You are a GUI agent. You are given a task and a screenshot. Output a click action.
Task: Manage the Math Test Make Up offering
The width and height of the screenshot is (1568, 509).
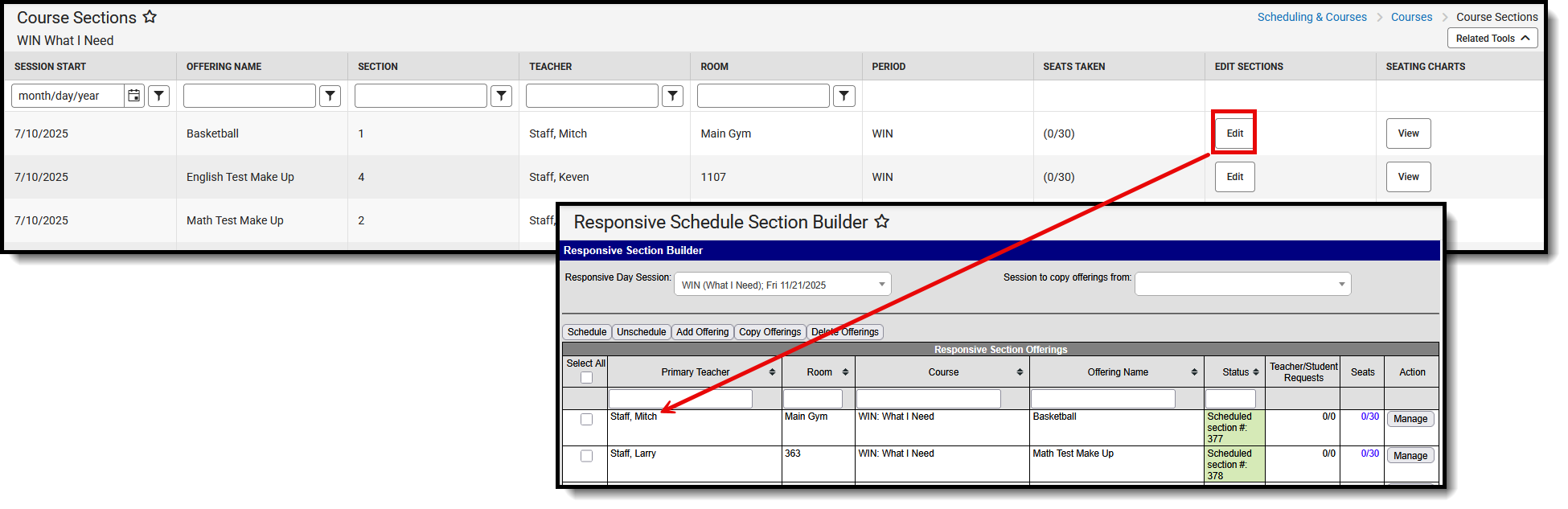coord(1410,456)
